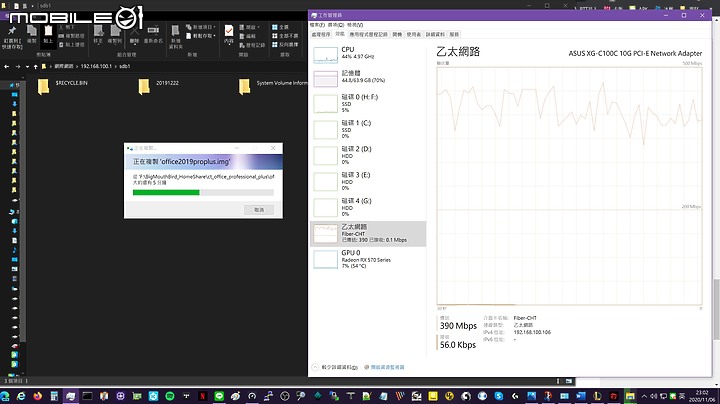Select 磁碟 4 (G:) in performance list
720x404 pixels.
pos(368,207)
